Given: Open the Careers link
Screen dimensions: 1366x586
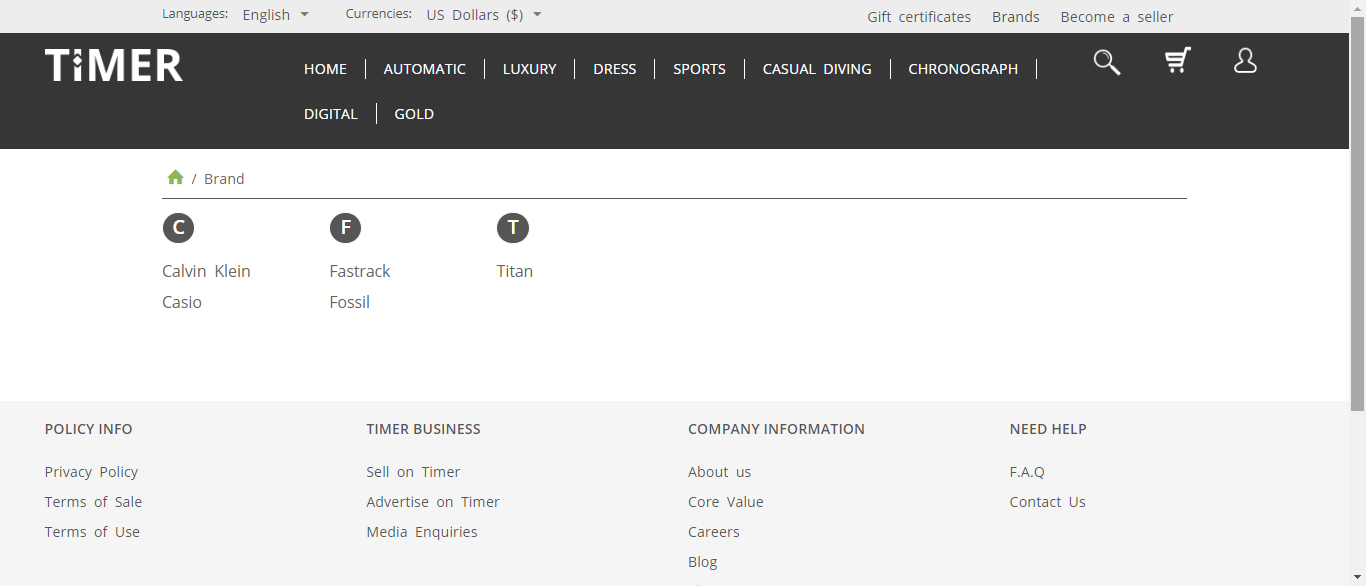Looking at the screenshot, I should coord(714,532).
